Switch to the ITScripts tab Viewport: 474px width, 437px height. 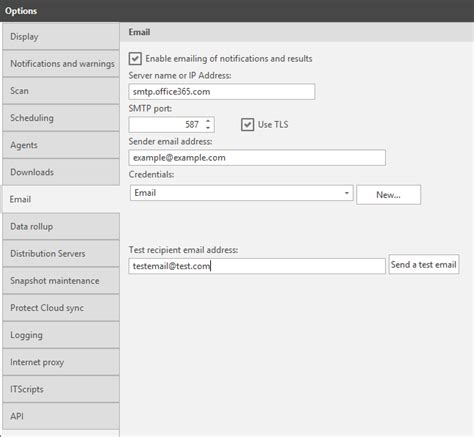tap(61, 389)
